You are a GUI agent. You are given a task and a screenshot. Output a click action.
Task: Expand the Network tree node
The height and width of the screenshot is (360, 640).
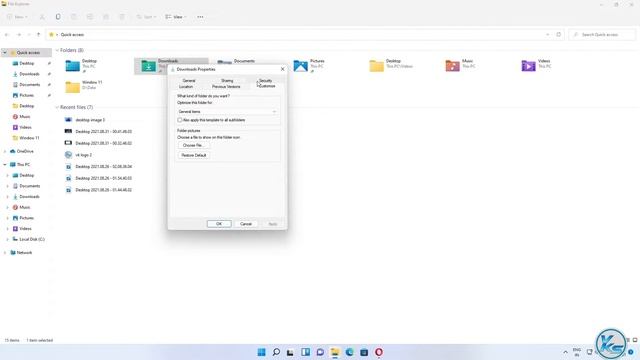point(5,253)
